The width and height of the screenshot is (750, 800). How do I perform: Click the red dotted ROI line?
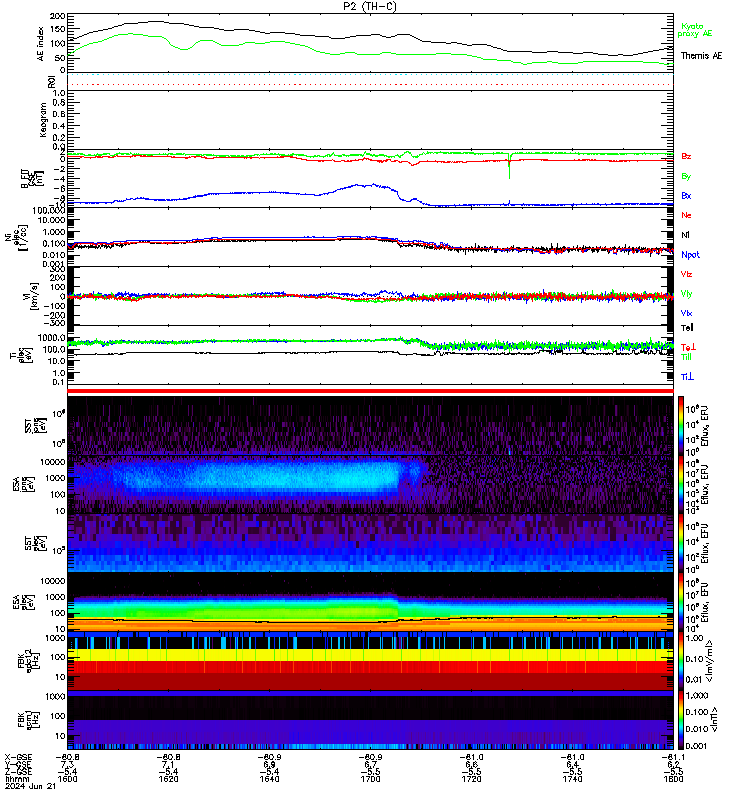(x=370, y=85)
